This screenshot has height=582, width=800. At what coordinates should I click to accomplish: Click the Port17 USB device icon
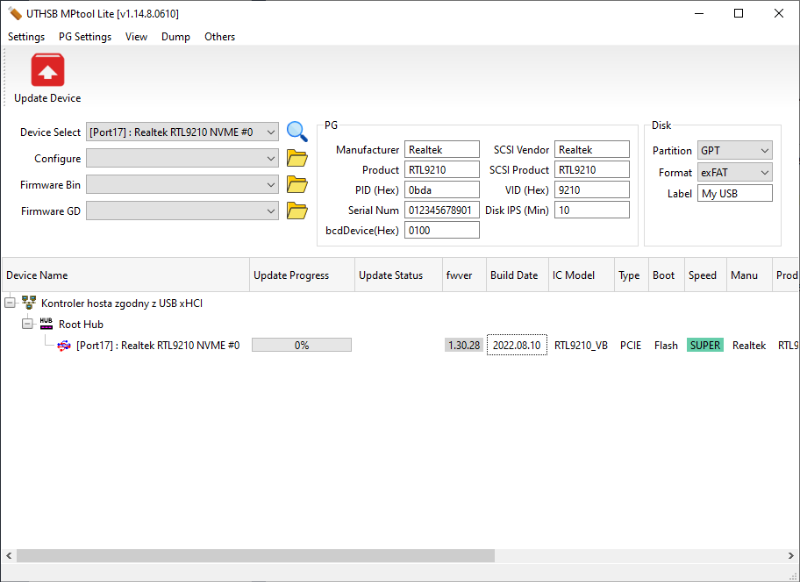pos(64,345)
